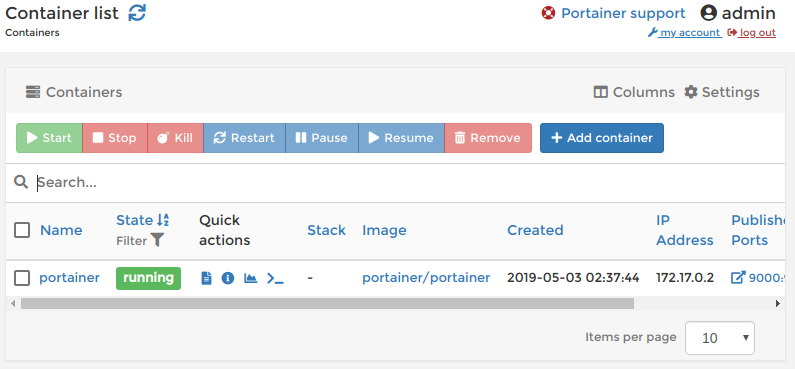This screenshot has height=369, width=795.
Task: Open my account page
Action: click(685, 33)
